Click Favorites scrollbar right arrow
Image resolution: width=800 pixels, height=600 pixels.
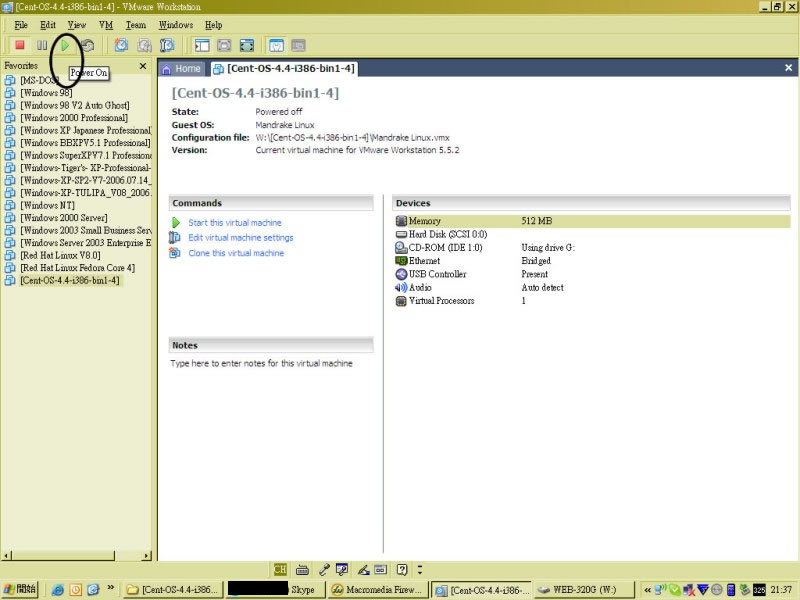147,556
